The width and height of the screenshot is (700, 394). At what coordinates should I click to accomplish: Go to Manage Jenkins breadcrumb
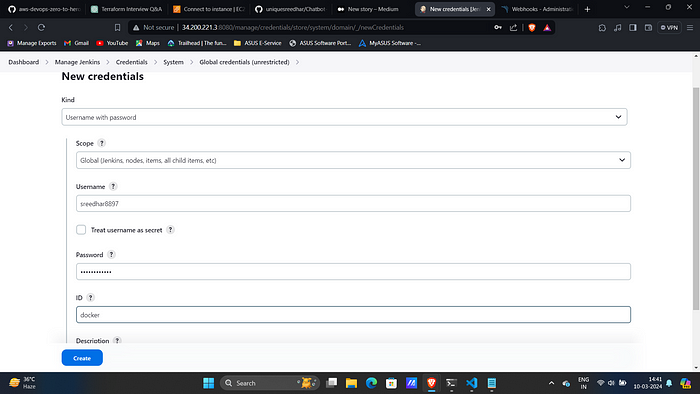(77, 62)
